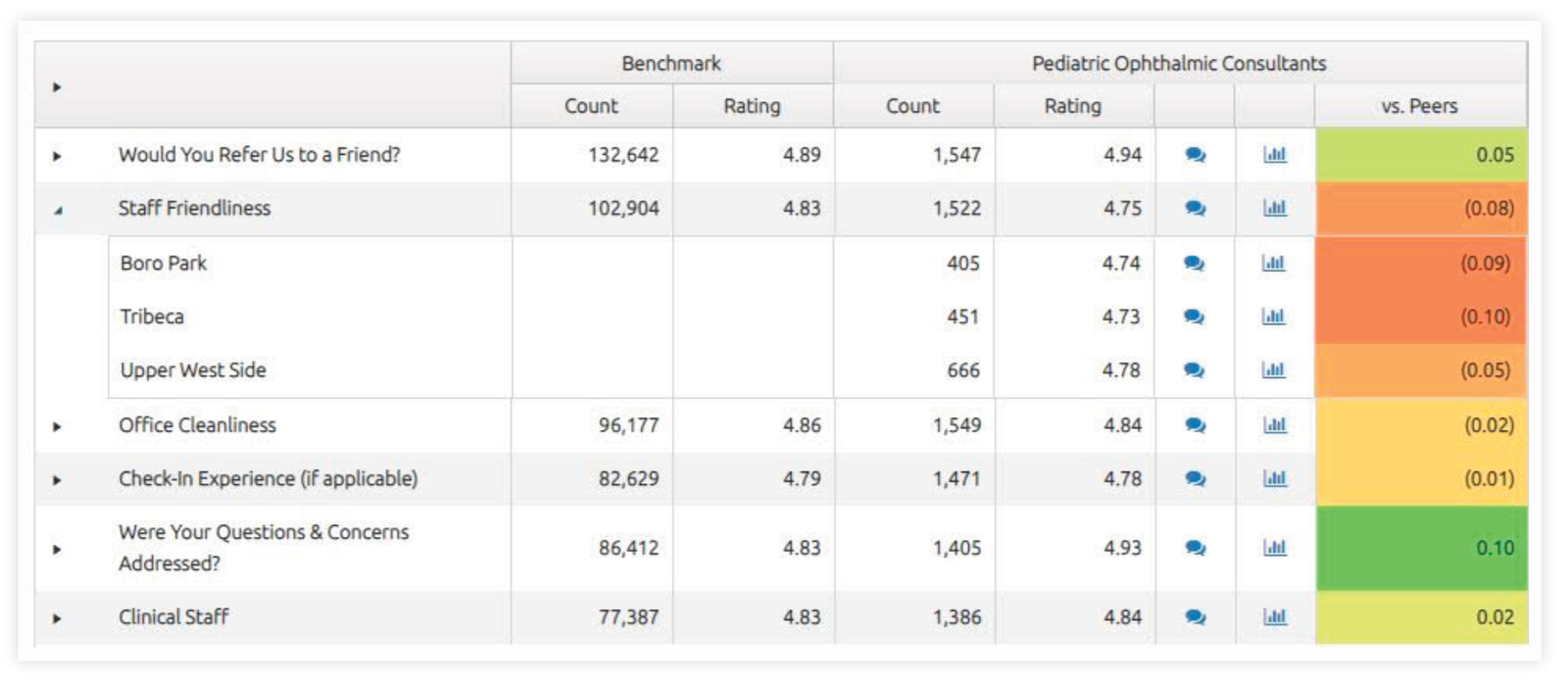
Task: Sort by the vs. Peers column header
Action: tap(1419, 106)
